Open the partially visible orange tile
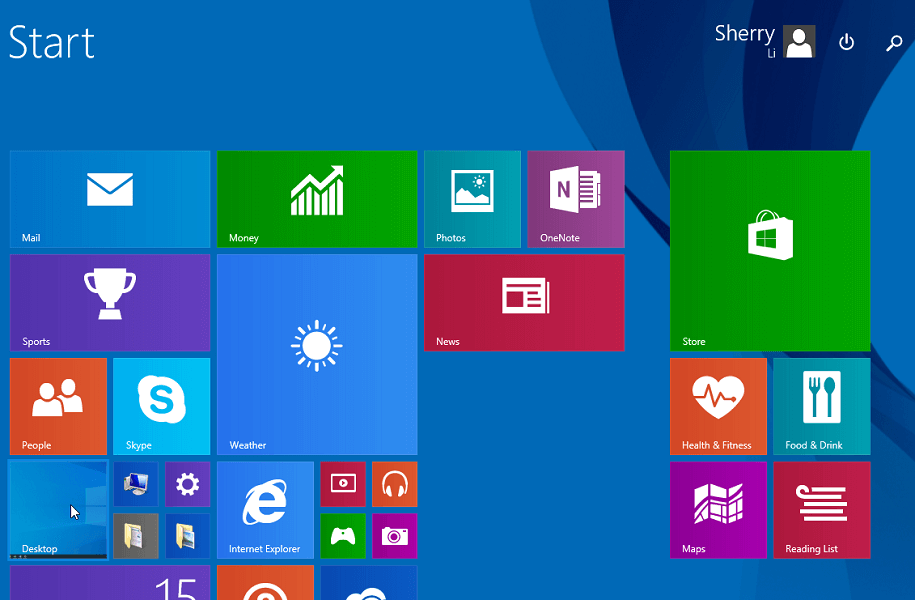Viewport: 915px width, 600px height. click(x=265, y=582)
